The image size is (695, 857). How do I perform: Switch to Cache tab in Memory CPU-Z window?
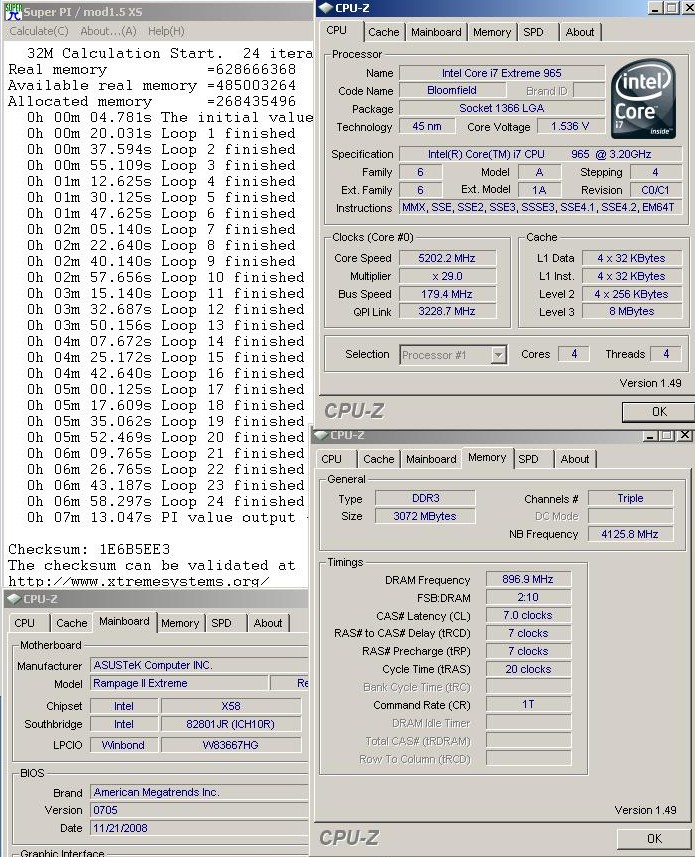pyautogui.click(x=379, y=459)
